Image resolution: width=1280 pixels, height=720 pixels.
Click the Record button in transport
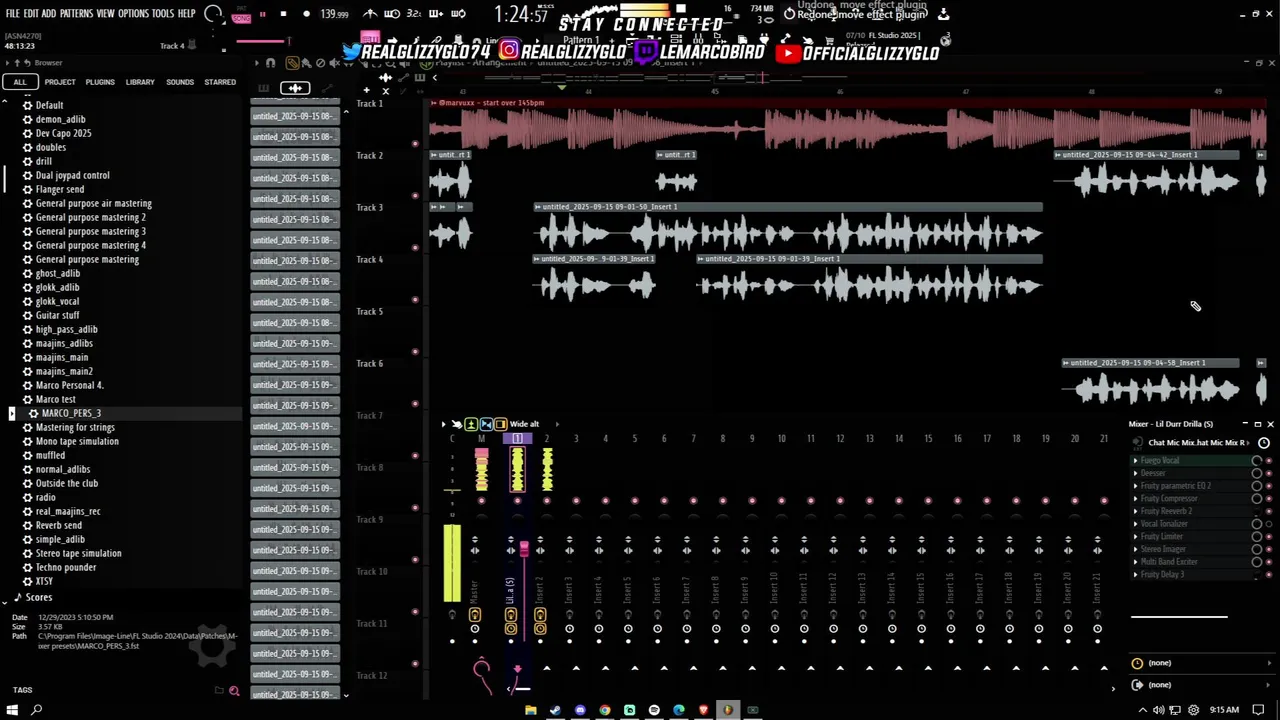pyautogui.click(x=306, y=14)
